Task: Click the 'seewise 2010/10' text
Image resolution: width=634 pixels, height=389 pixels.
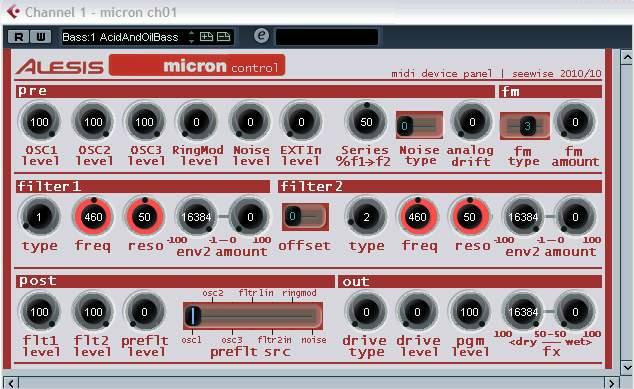Action: click(557, 74)
